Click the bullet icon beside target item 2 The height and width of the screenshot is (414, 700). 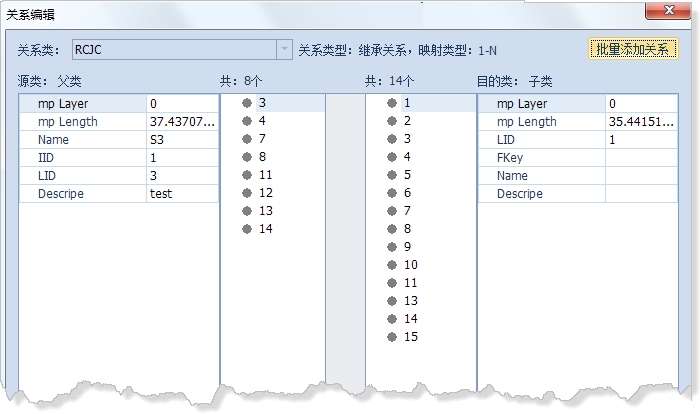(x=393, y=121)
